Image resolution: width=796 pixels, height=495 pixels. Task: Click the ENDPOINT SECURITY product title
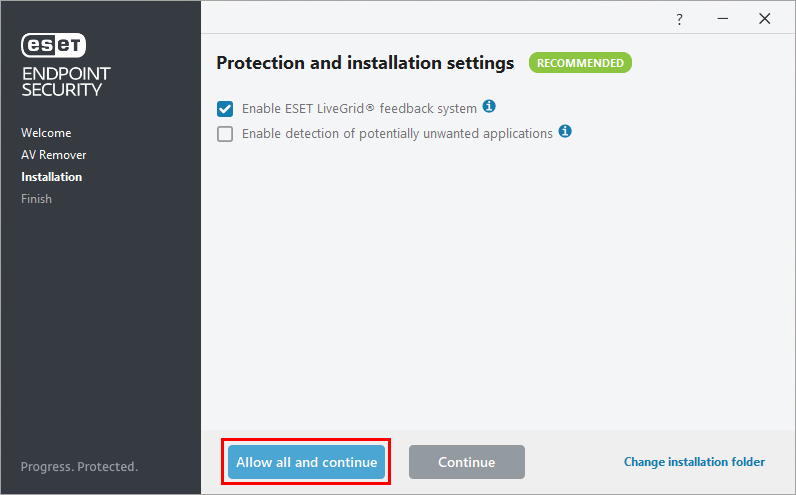[65, 82]
